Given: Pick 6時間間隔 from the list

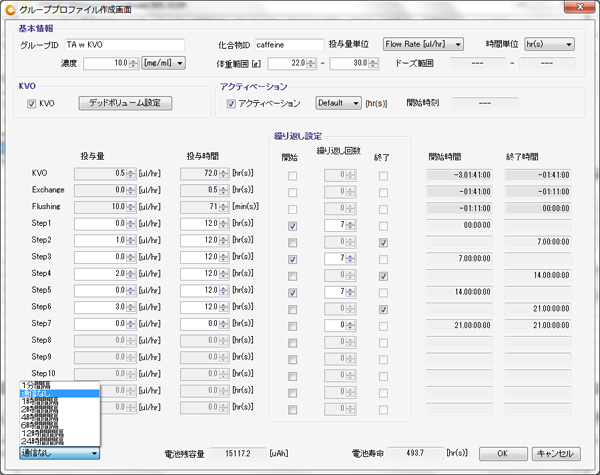Looking at the screenshot, I should point(59,425).
